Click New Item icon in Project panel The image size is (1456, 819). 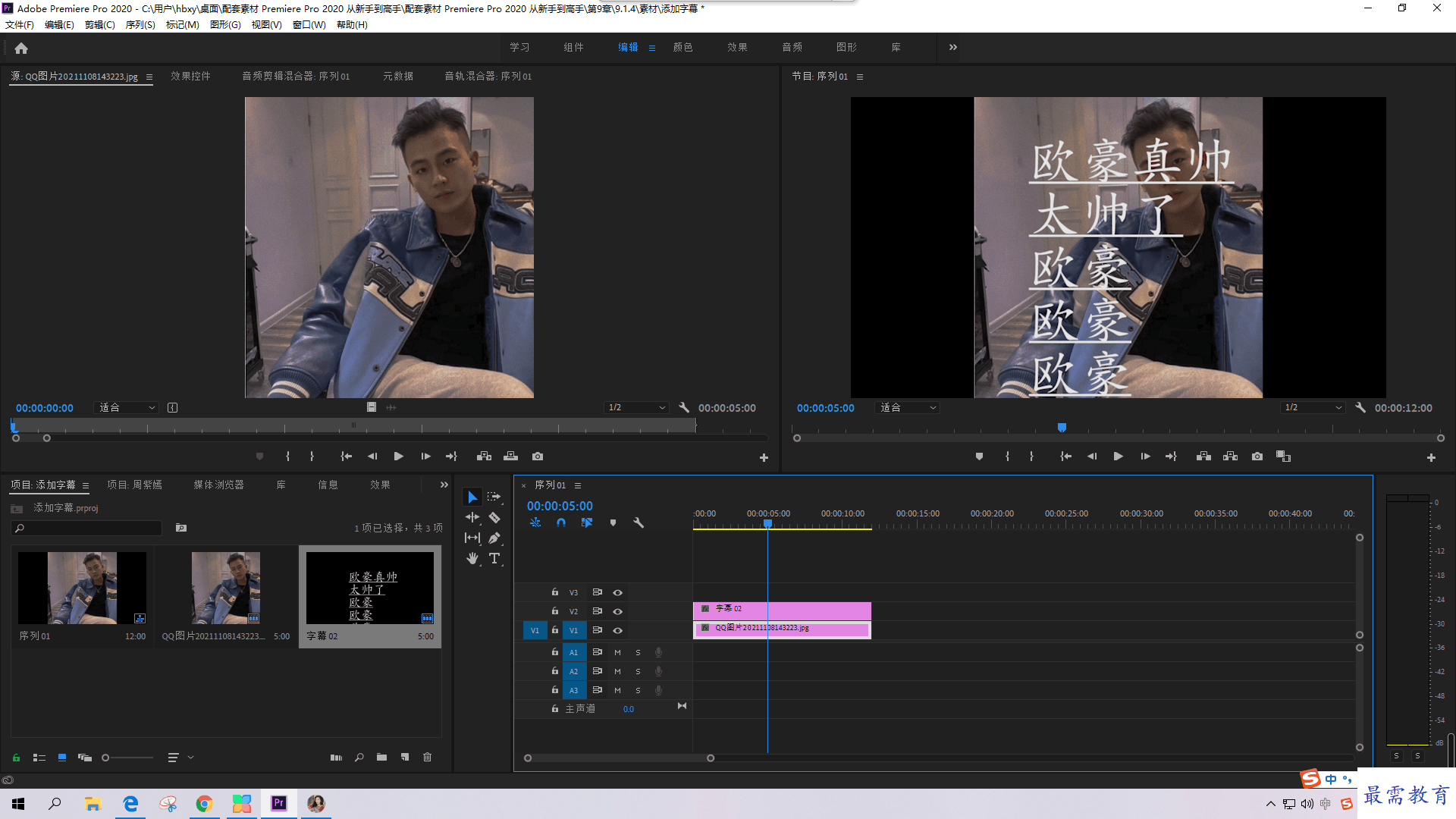pos(405,757)
